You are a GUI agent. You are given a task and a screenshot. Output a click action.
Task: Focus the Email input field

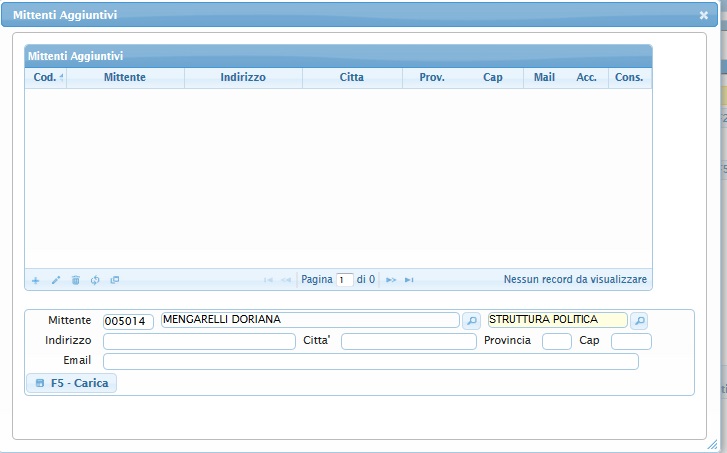tap(370, 361)
